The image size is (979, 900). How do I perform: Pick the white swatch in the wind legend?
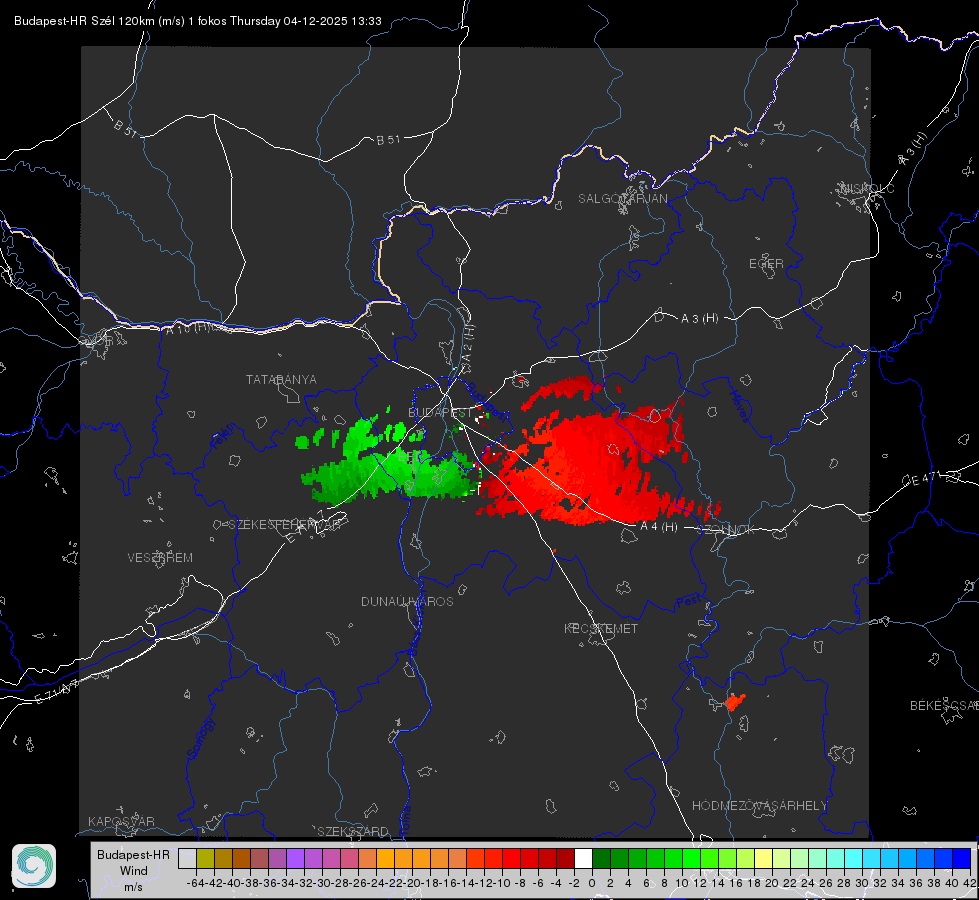pyautogui.click(x=583, y=858)
